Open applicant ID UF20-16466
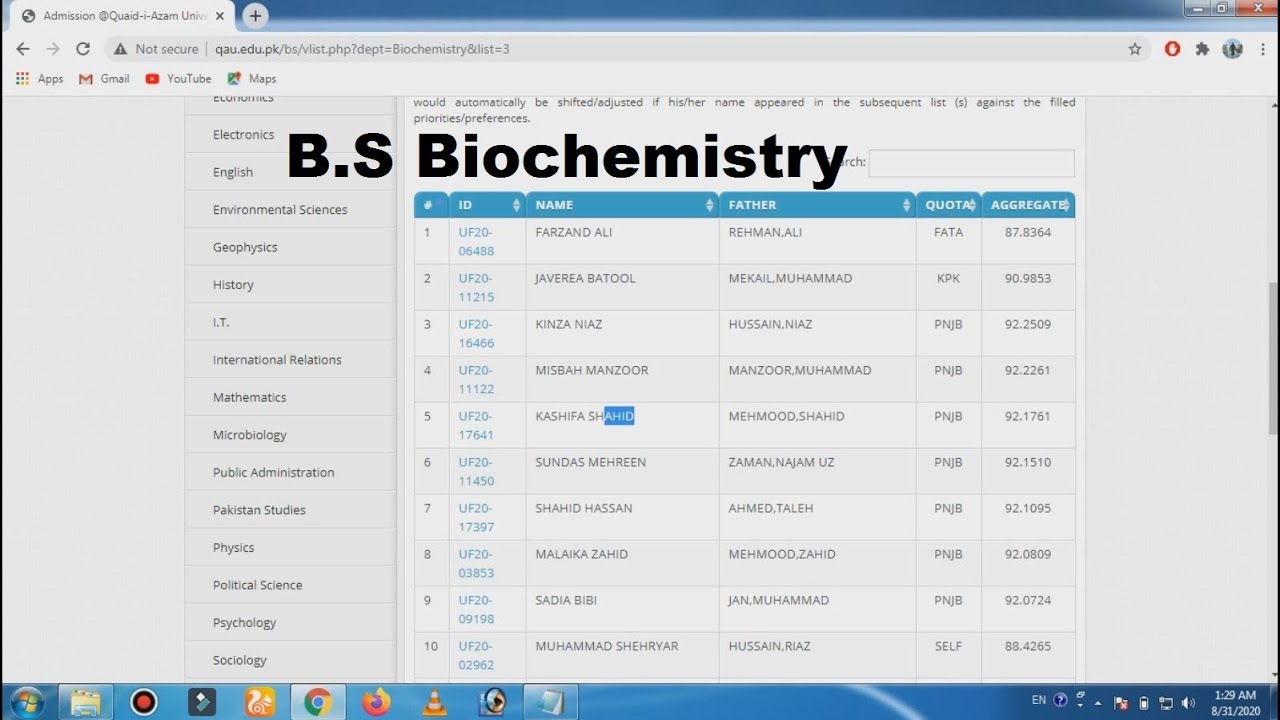 point(476,333)
